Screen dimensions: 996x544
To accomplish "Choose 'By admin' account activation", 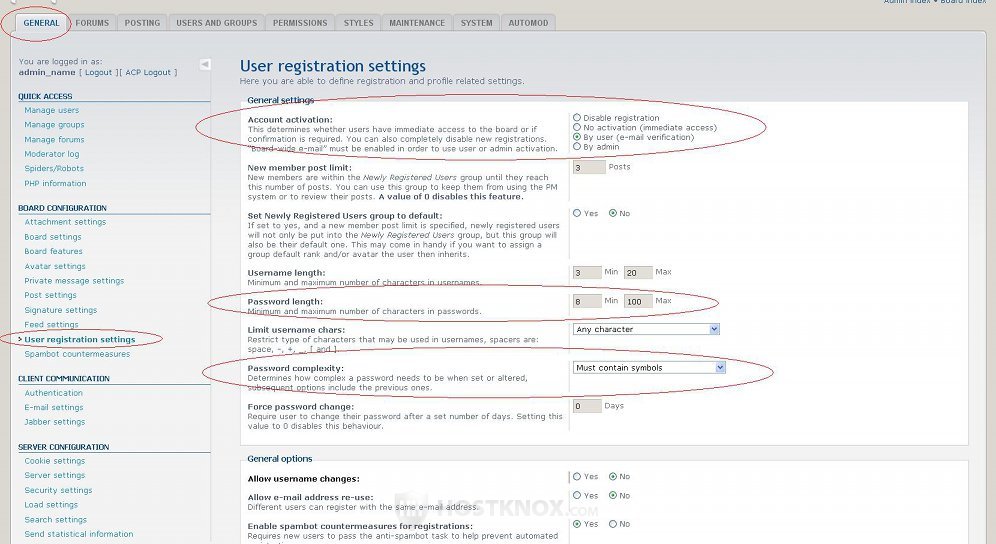I will (x=577, y=147).
